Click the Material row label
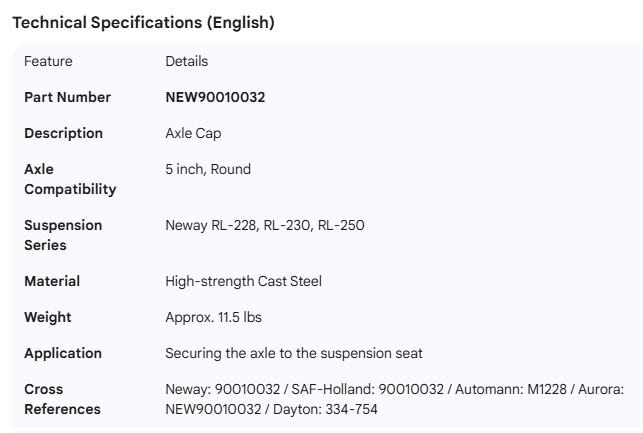643x433 pixels. (x=52, y=281)
